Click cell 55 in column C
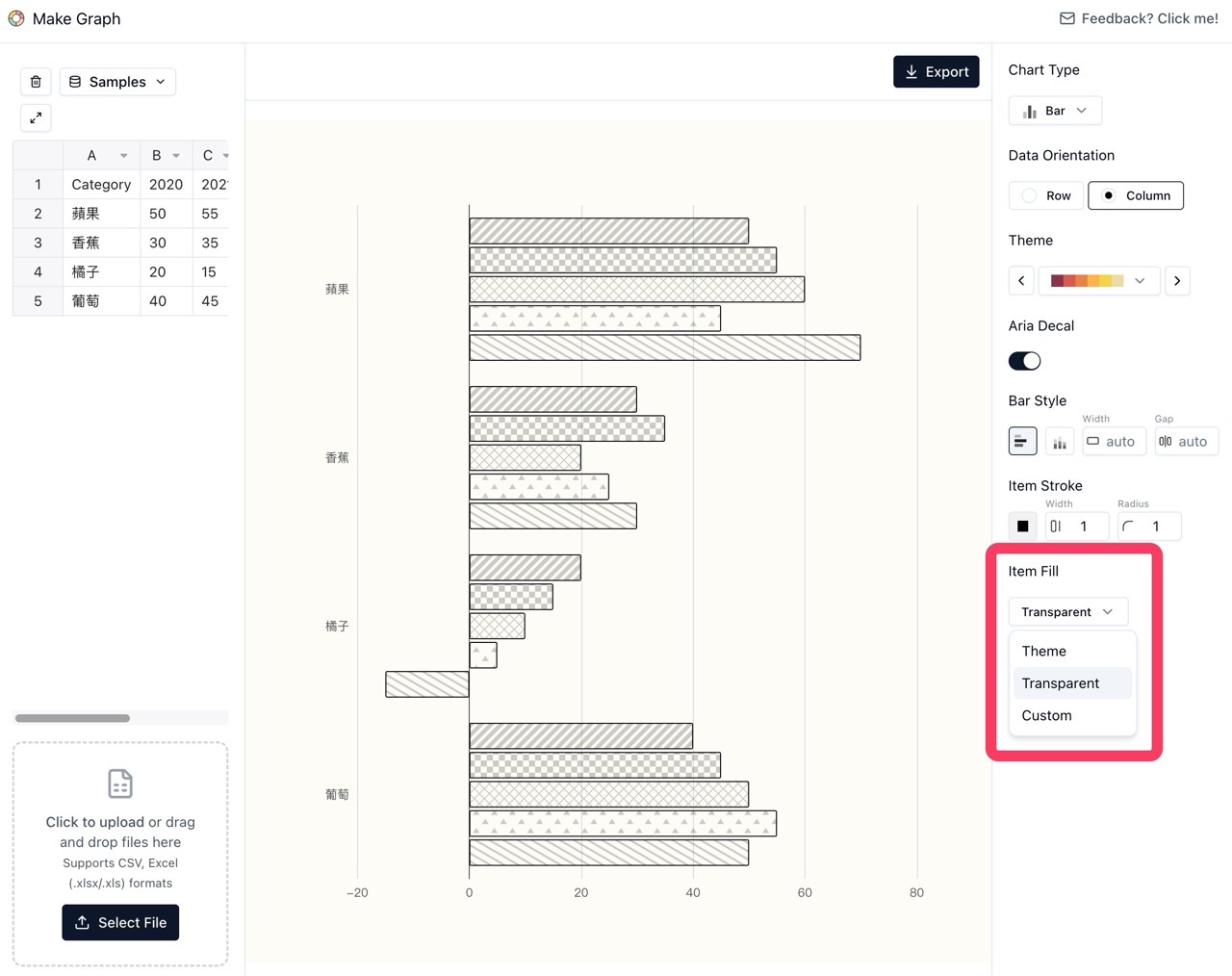1232x976 pixels. pyautogui.click(x=211, y=214)
